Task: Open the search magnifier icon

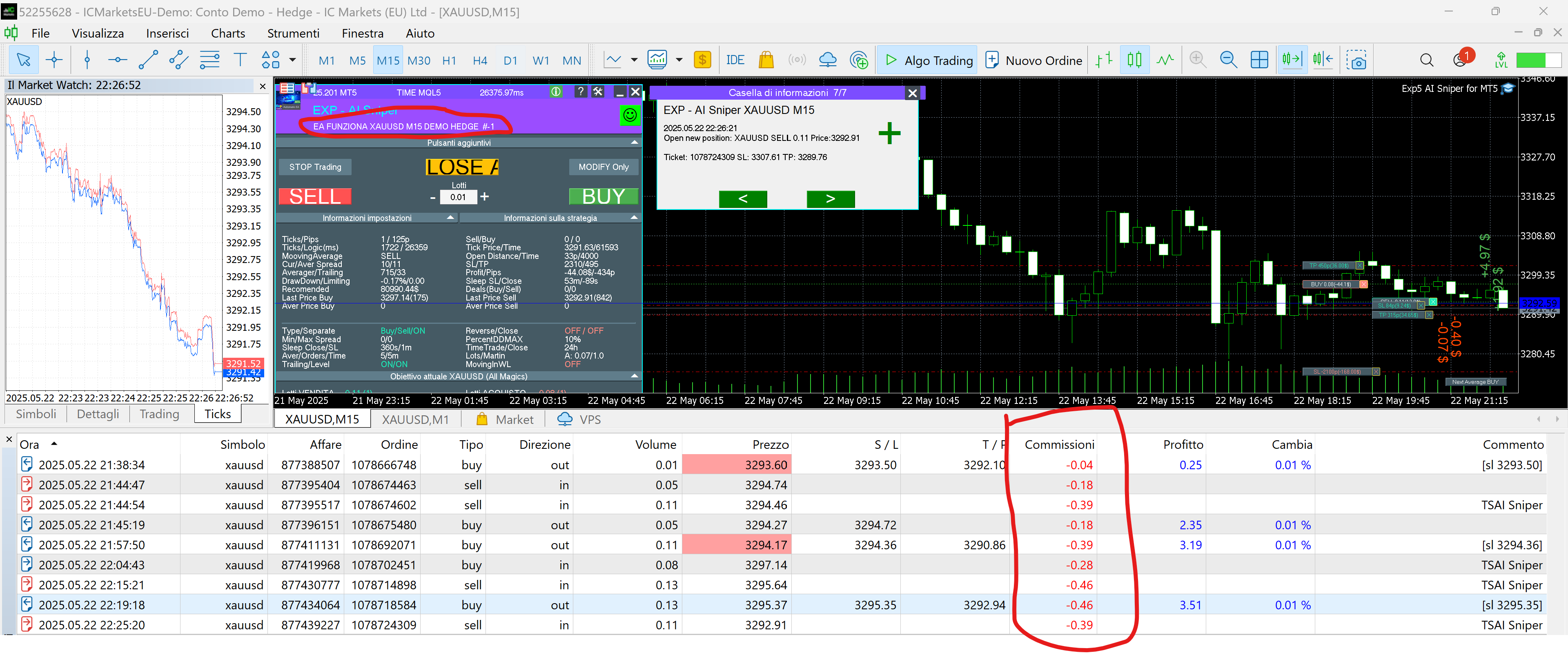Action: pyautogui.click(x=1427, y=60)
